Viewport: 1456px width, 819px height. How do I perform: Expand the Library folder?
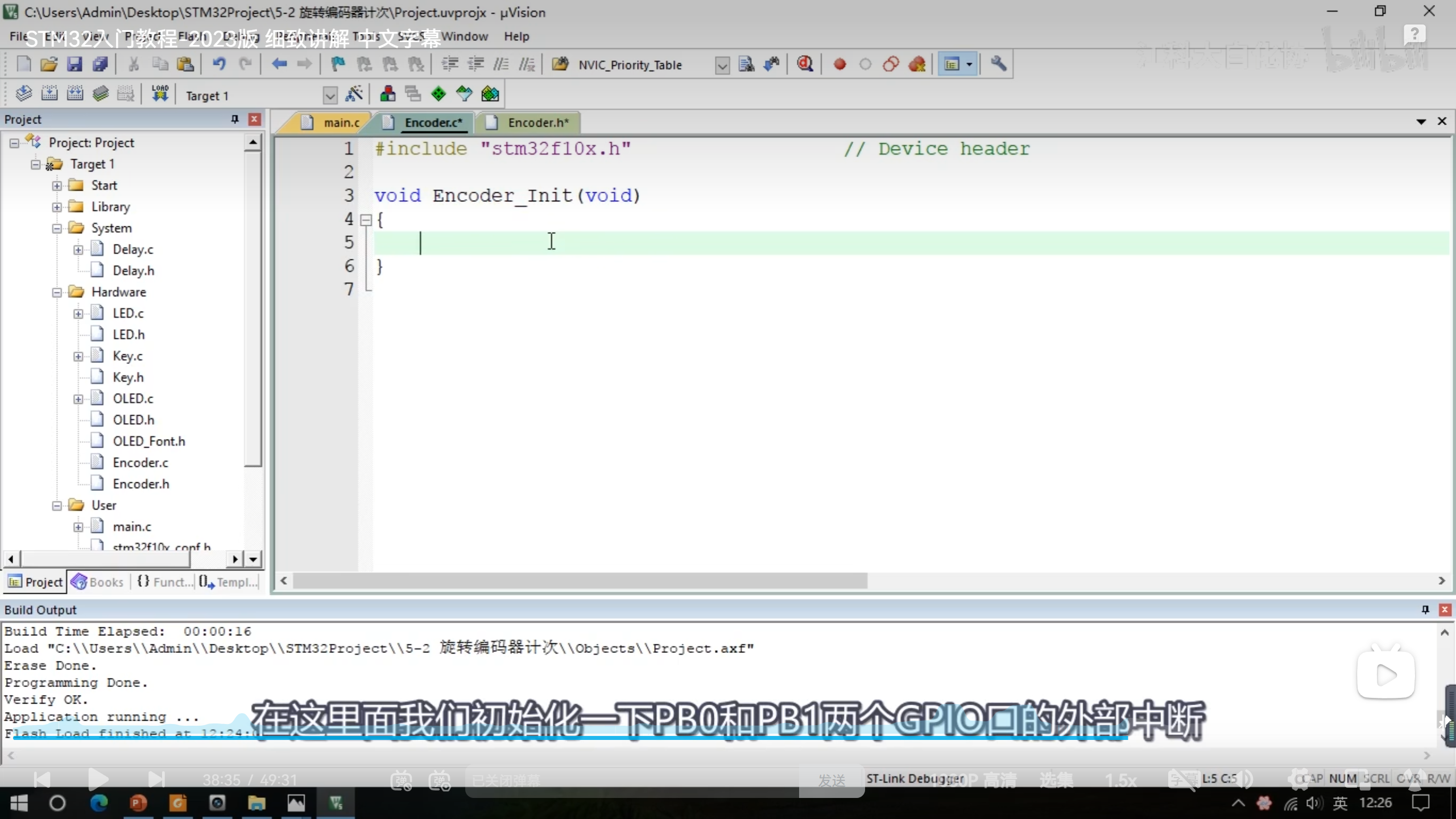[57, 207]
